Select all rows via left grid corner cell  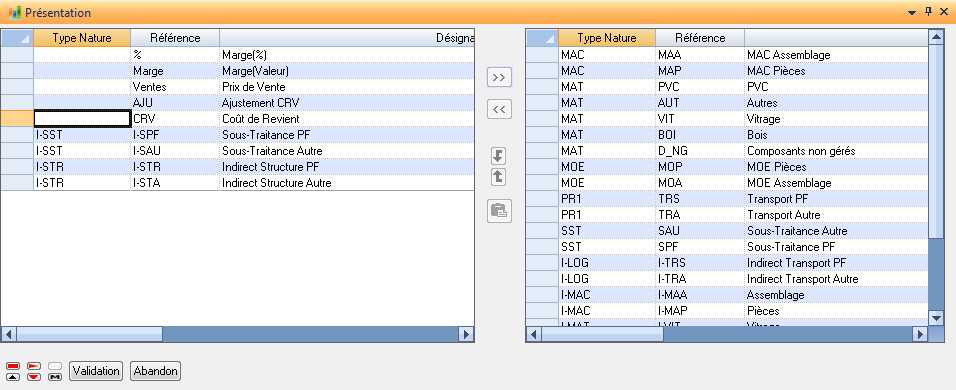coord(16,38)
